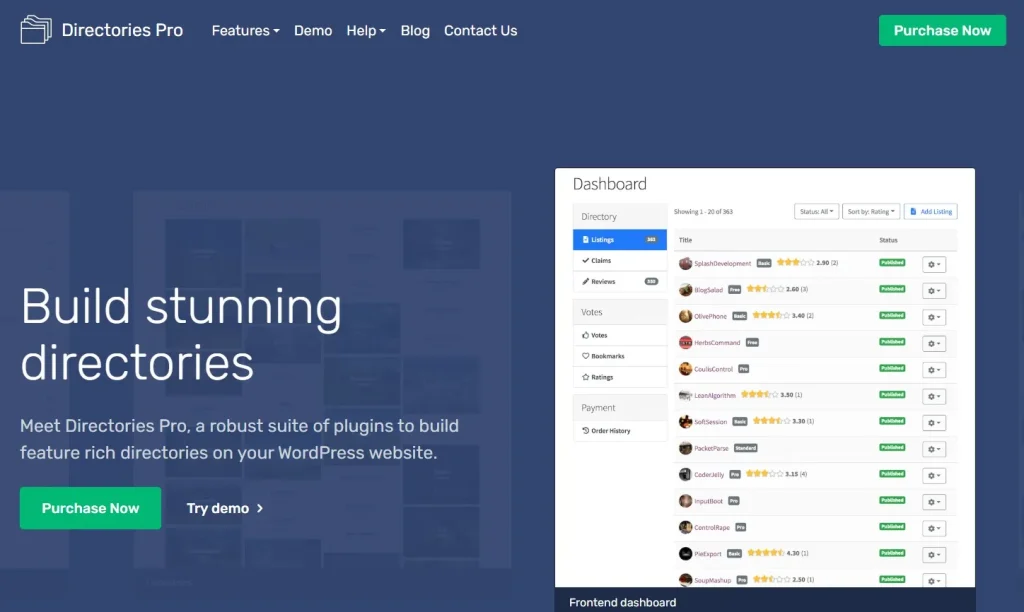Open gear menu for CoulisControl listing
1024x612 pixels.
(x=934, y=370)
